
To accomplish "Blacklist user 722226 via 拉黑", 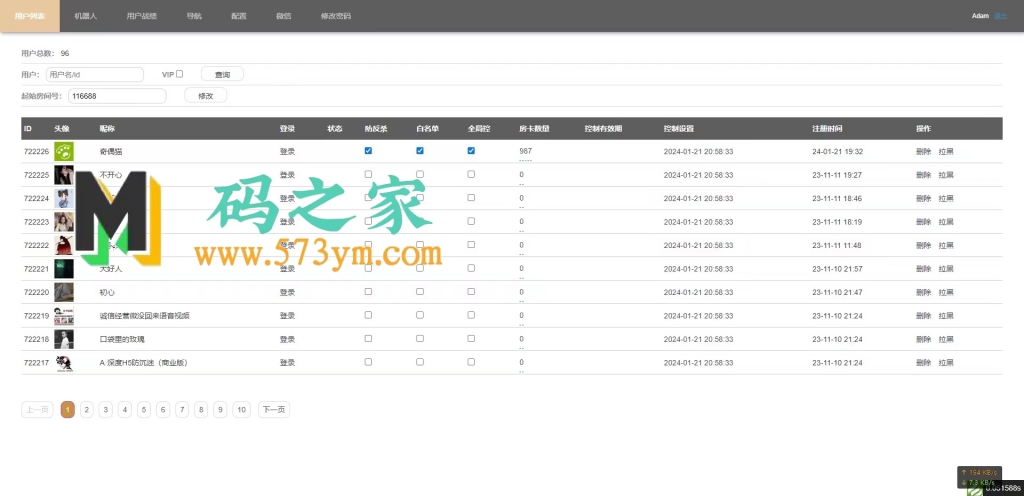I will point(946,151).
